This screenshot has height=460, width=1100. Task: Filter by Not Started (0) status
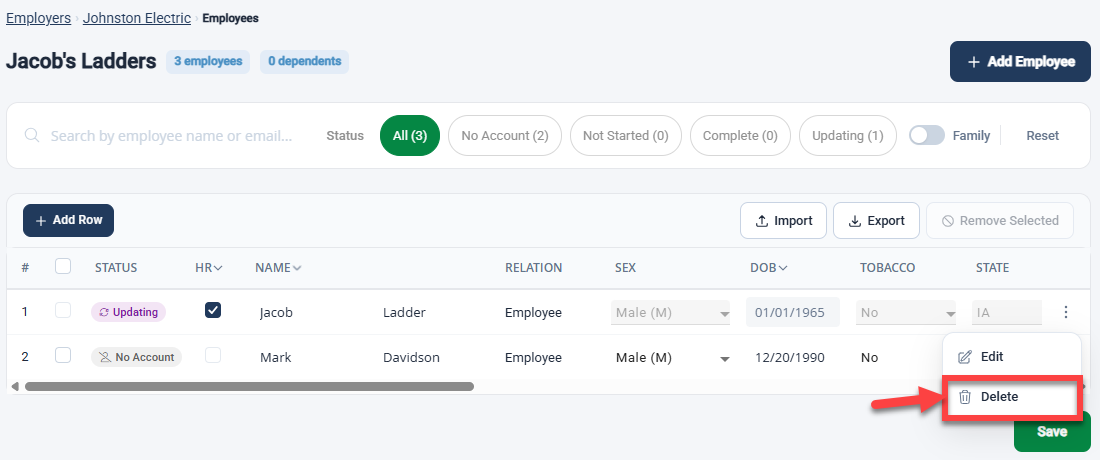click(626, 135)
